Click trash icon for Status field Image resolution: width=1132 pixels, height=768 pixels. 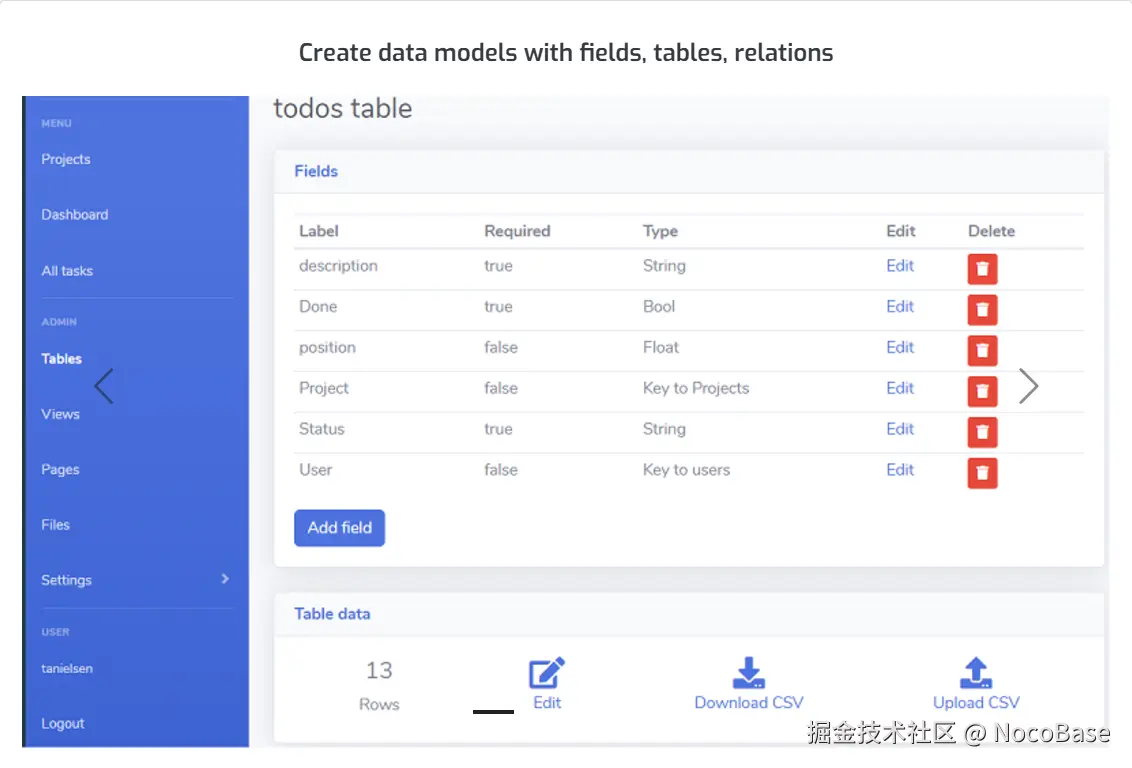(x=982, y=432)
